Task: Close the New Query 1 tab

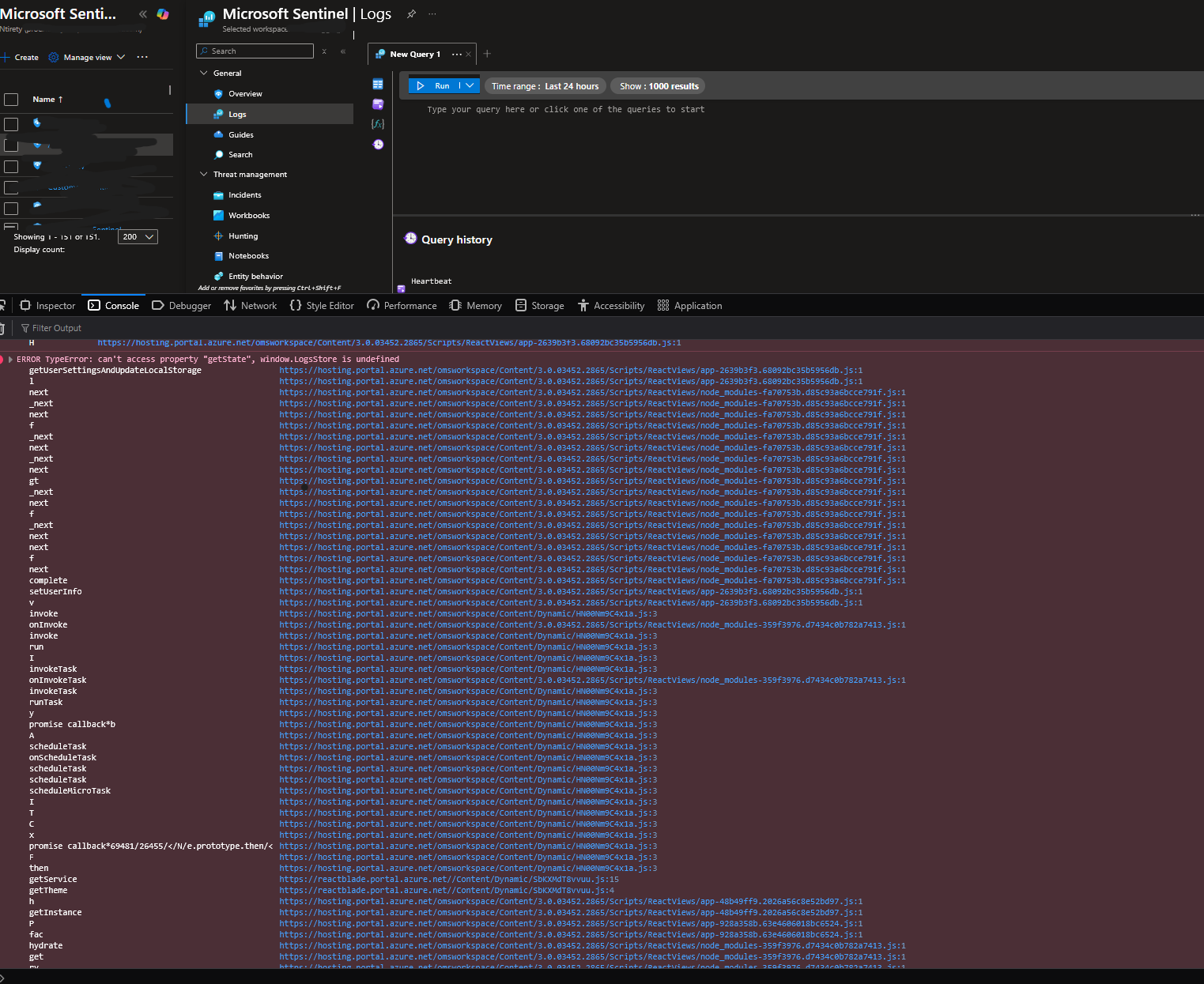Action: point(469,54)
